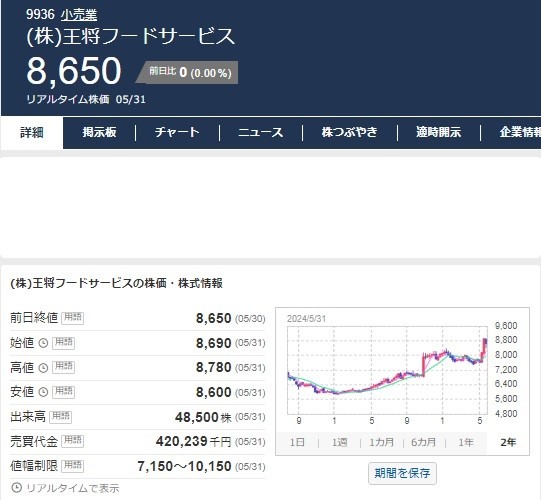Set chart period to 1カ月
This screenshot has height=500, width=541.
click(x=382, y=442)
